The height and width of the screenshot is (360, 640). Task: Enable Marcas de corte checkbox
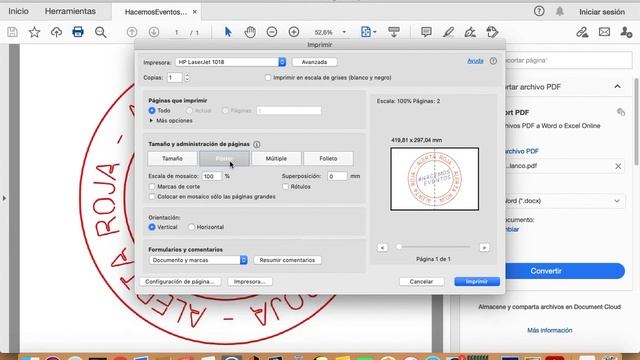click(x=152, y=187)
